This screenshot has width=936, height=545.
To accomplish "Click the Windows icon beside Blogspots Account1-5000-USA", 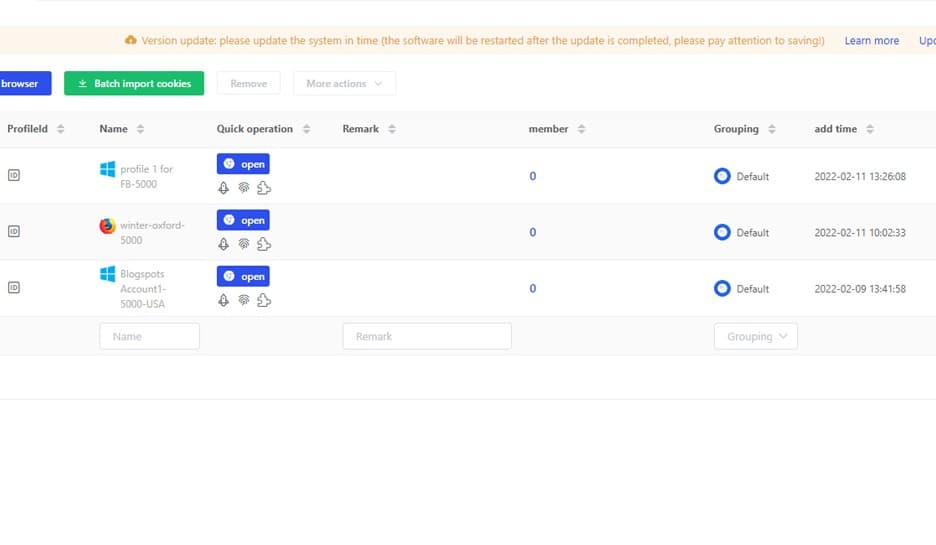I will coord(107,274).
